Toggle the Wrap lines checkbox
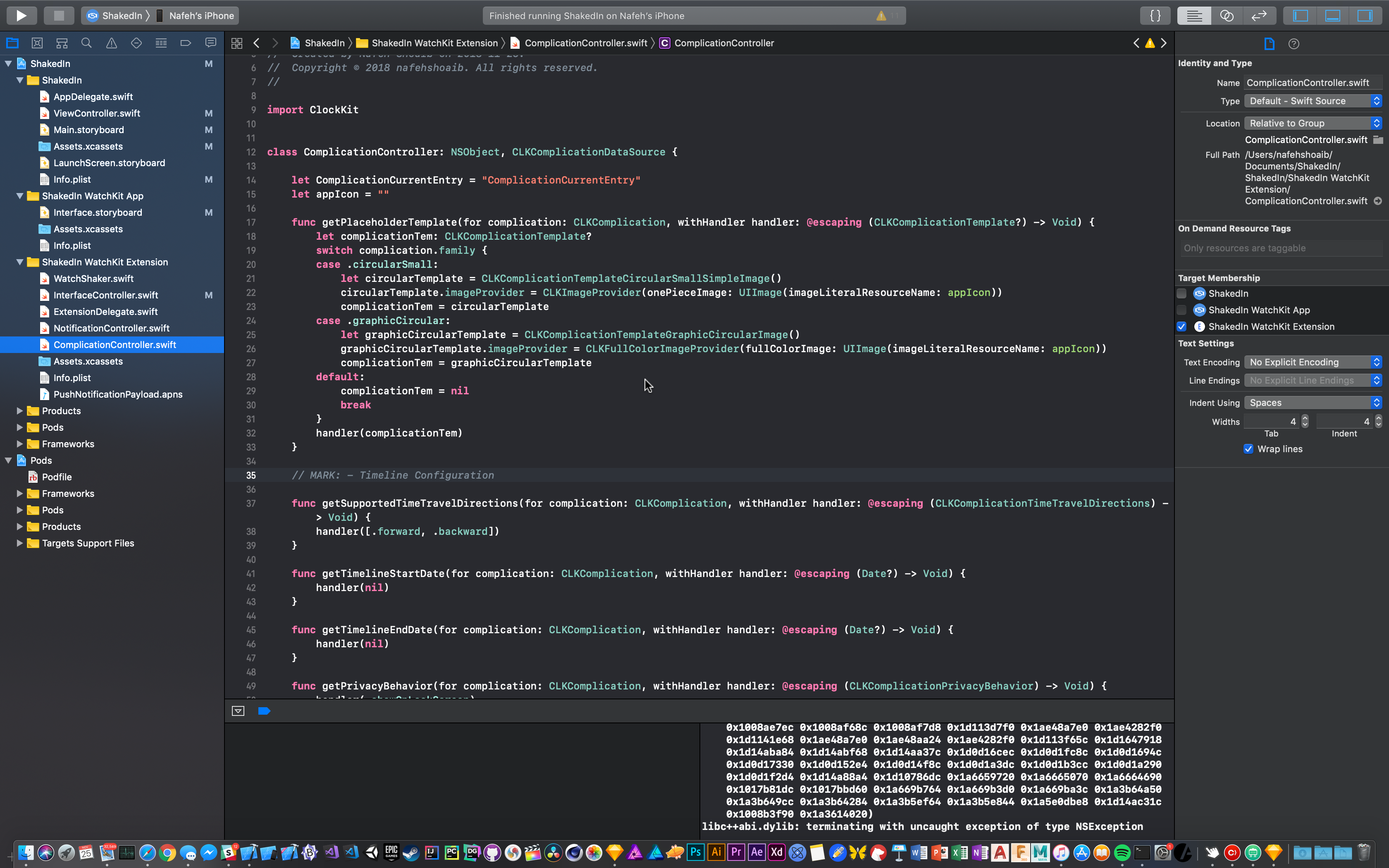This screenshot has height=868, width=1389. 1248,449
